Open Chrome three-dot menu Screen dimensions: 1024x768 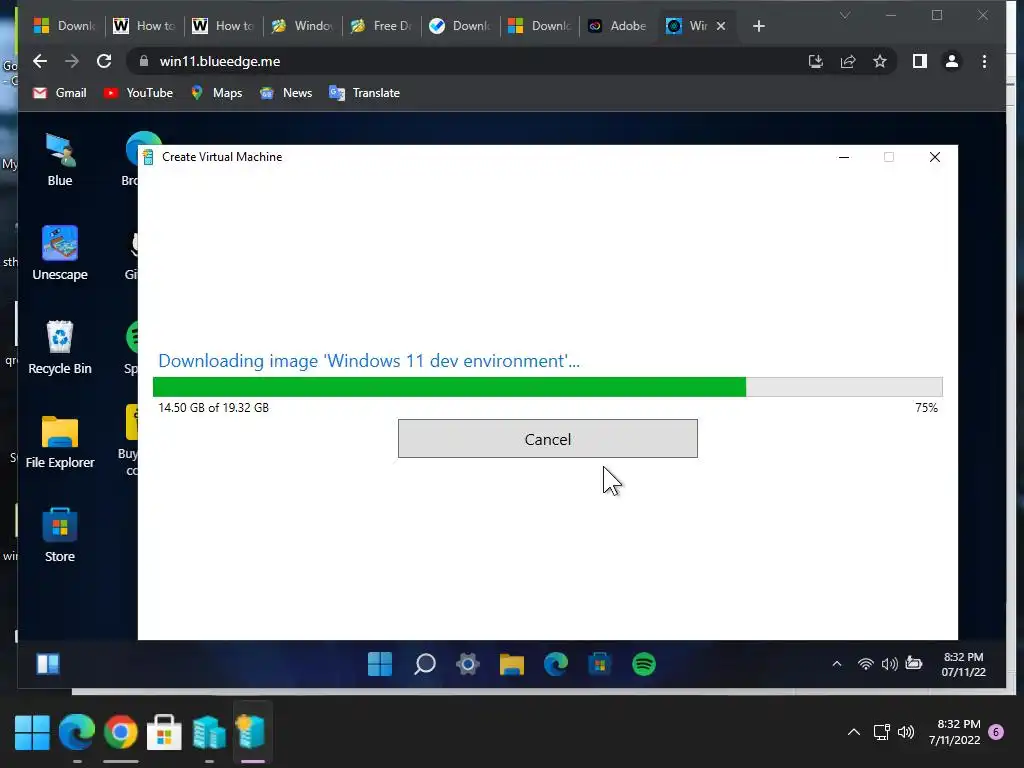[984, 61]
